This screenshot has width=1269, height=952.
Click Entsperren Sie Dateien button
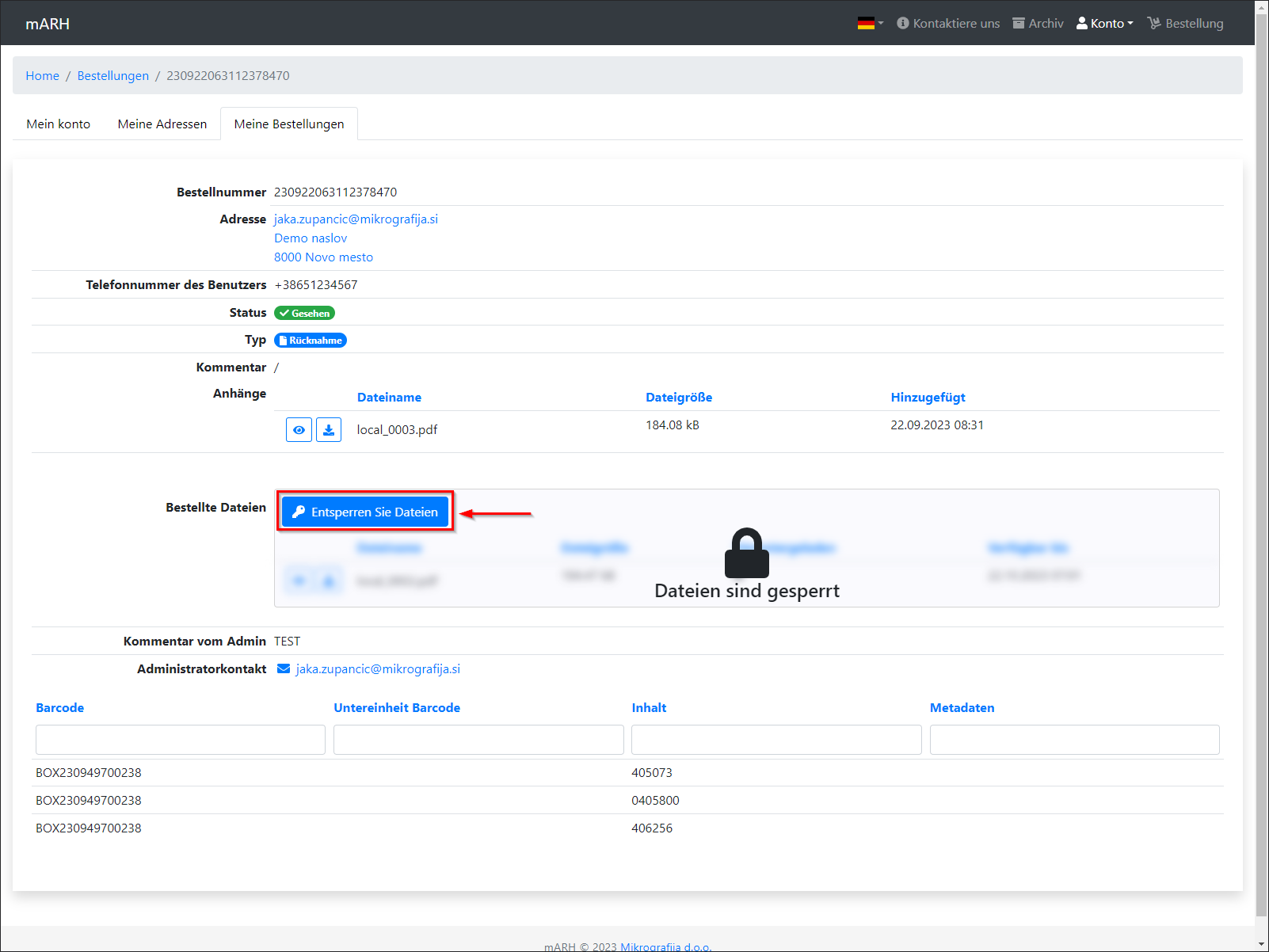(x=365, y=512)
